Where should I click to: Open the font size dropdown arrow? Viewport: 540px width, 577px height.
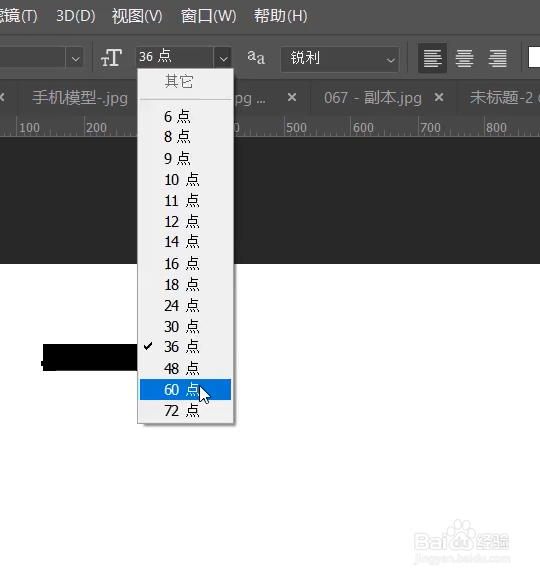coord(223,58)
